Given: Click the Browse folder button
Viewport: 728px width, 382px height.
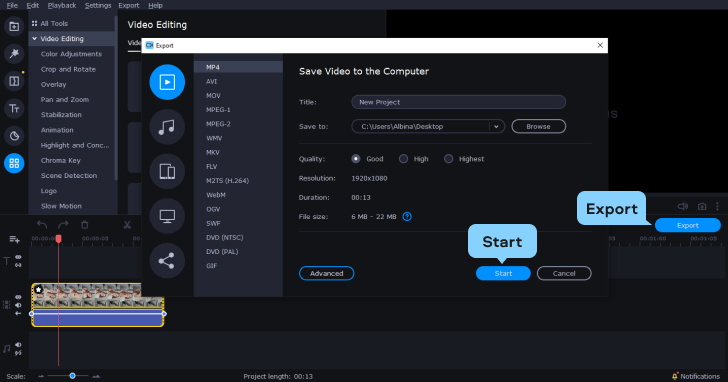Looking at the screenshot, I should (539, 126).
